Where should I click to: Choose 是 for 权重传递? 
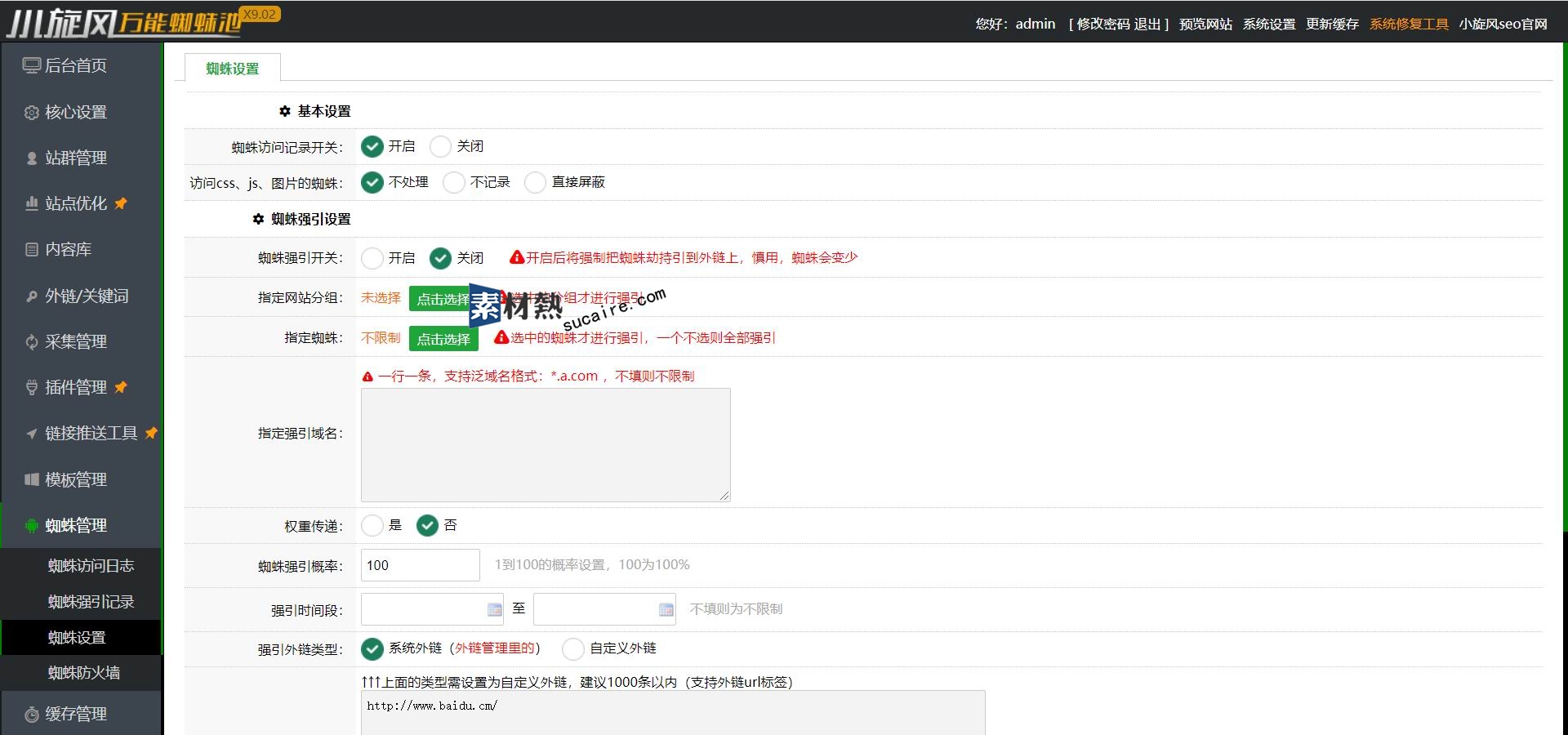372,525
